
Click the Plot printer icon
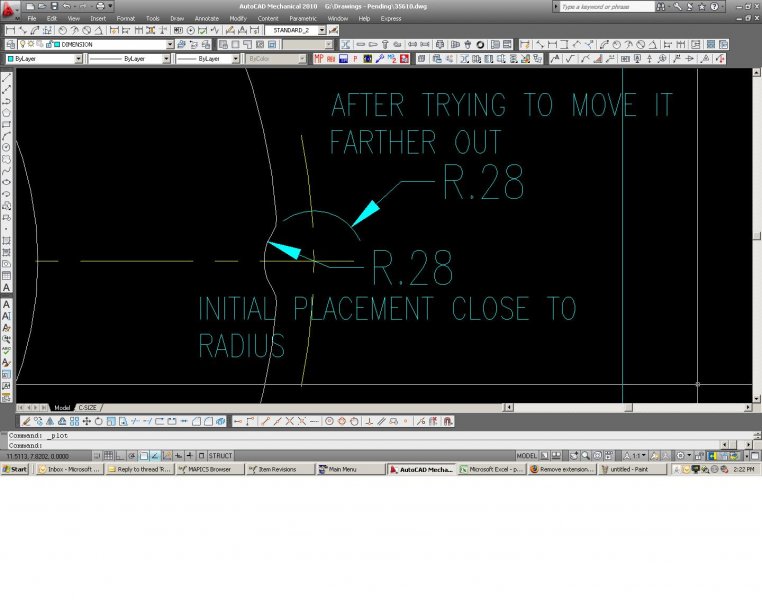[x=100, y=6]
